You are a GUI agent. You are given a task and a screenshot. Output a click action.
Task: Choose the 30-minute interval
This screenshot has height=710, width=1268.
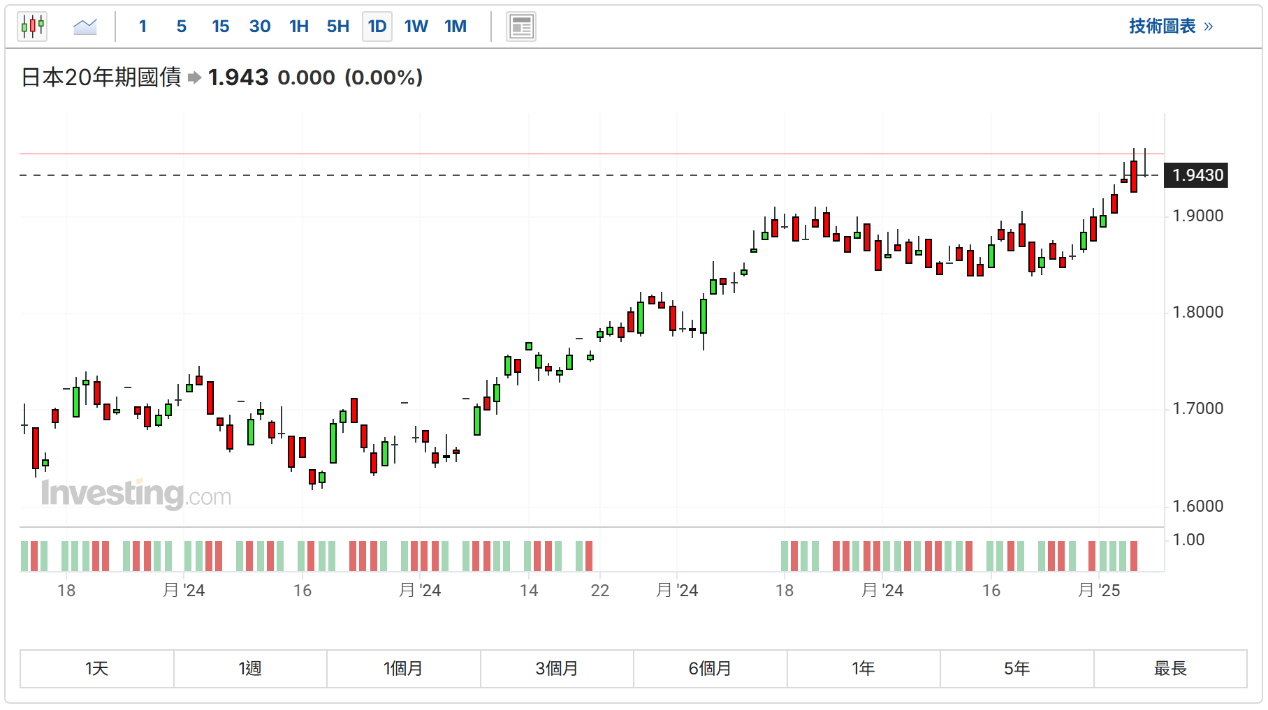point(260,26)
